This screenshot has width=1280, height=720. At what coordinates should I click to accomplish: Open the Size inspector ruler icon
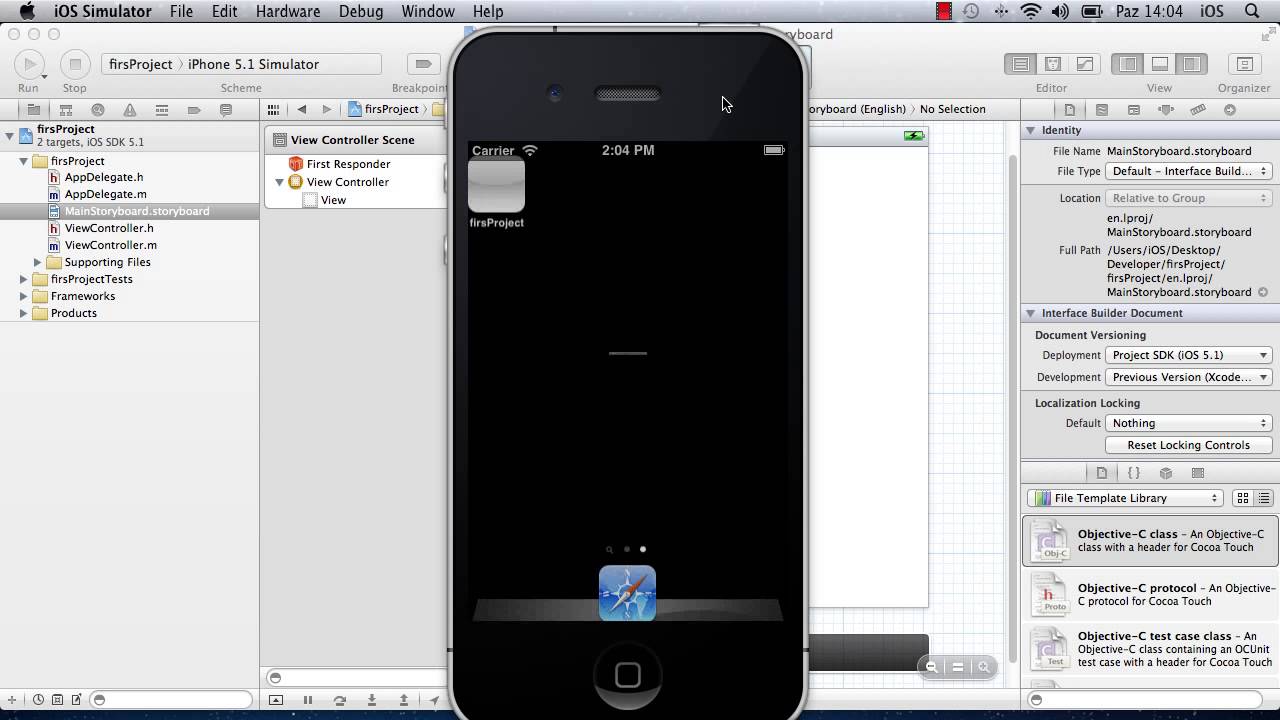(1198, 110)
